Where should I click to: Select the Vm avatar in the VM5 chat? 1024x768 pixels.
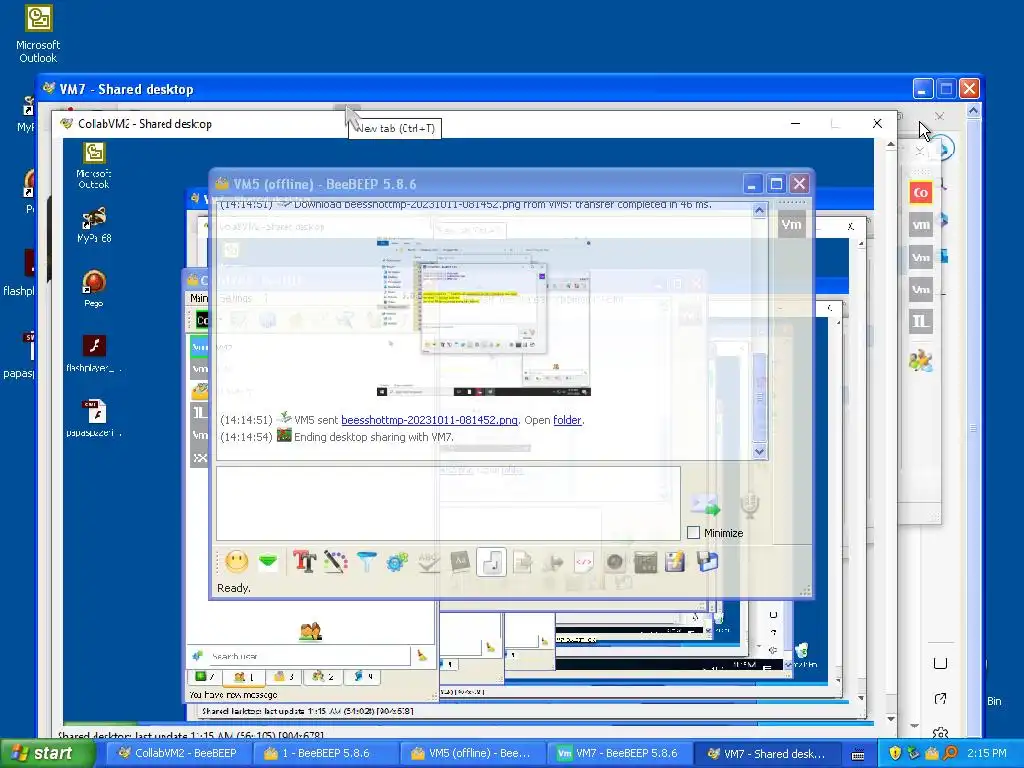(x=791, y=225)
